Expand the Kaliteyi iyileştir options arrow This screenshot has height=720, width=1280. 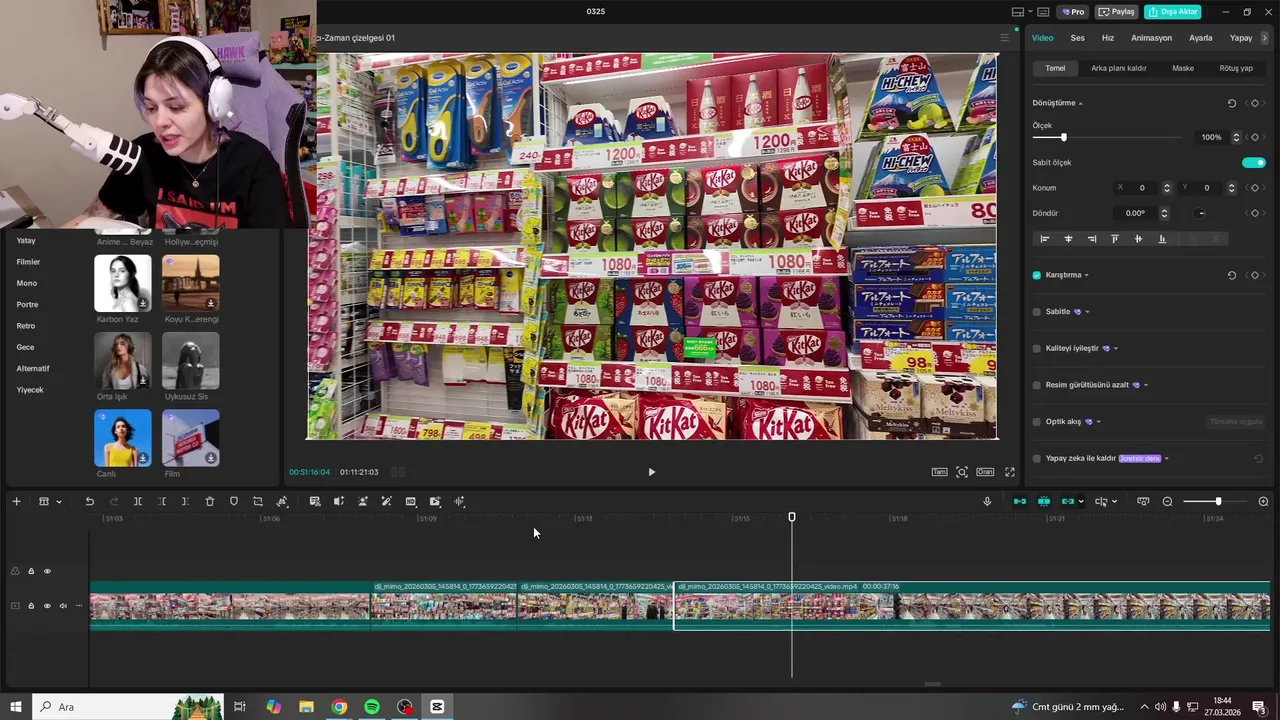click(x=1116, y=348)
